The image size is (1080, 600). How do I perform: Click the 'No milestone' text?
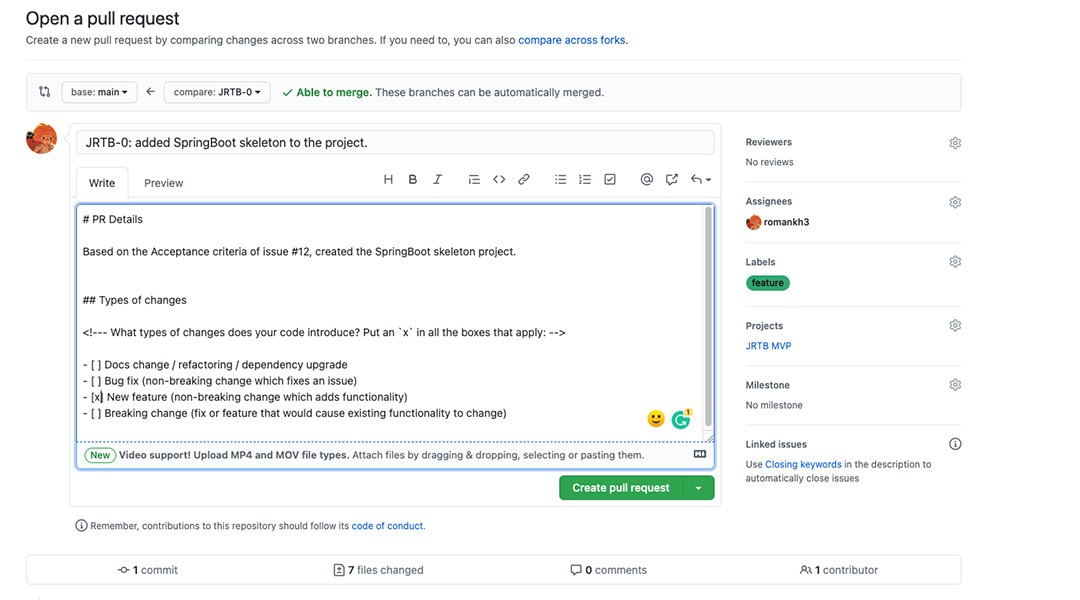[773, 405]
